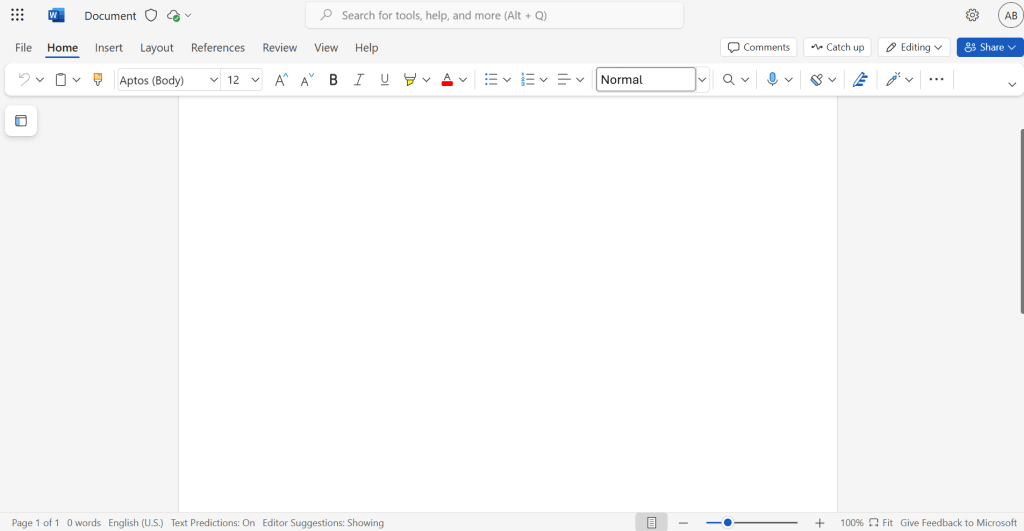Toggle bold formatting

tap(333, 80)
